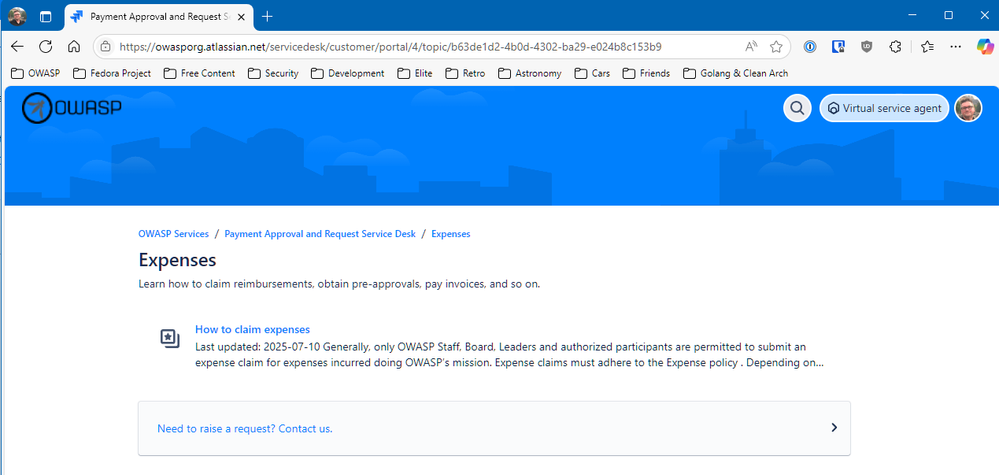Open the Fedora Project bookmarks folder

tap(112, 73)
